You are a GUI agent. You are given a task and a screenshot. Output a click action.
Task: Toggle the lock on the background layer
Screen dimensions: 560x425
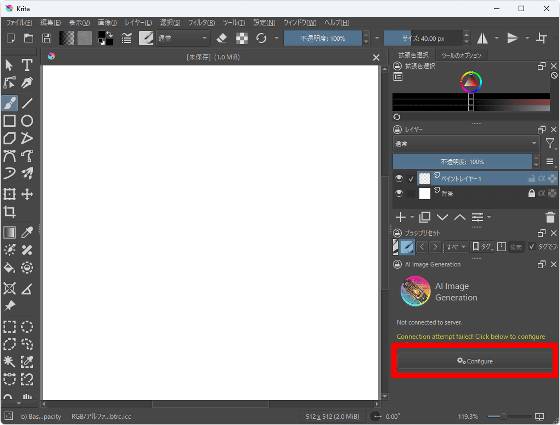tap(531, 193)
